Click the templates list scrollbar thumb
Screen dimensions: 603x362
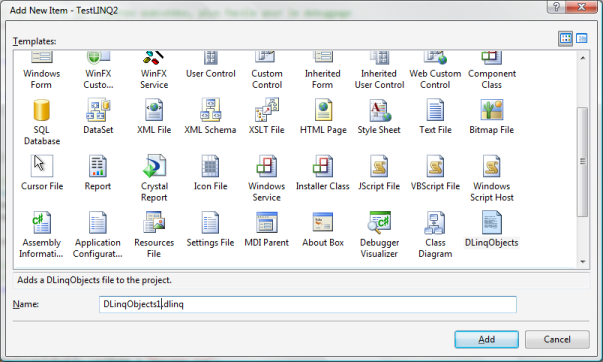point(583,162)
